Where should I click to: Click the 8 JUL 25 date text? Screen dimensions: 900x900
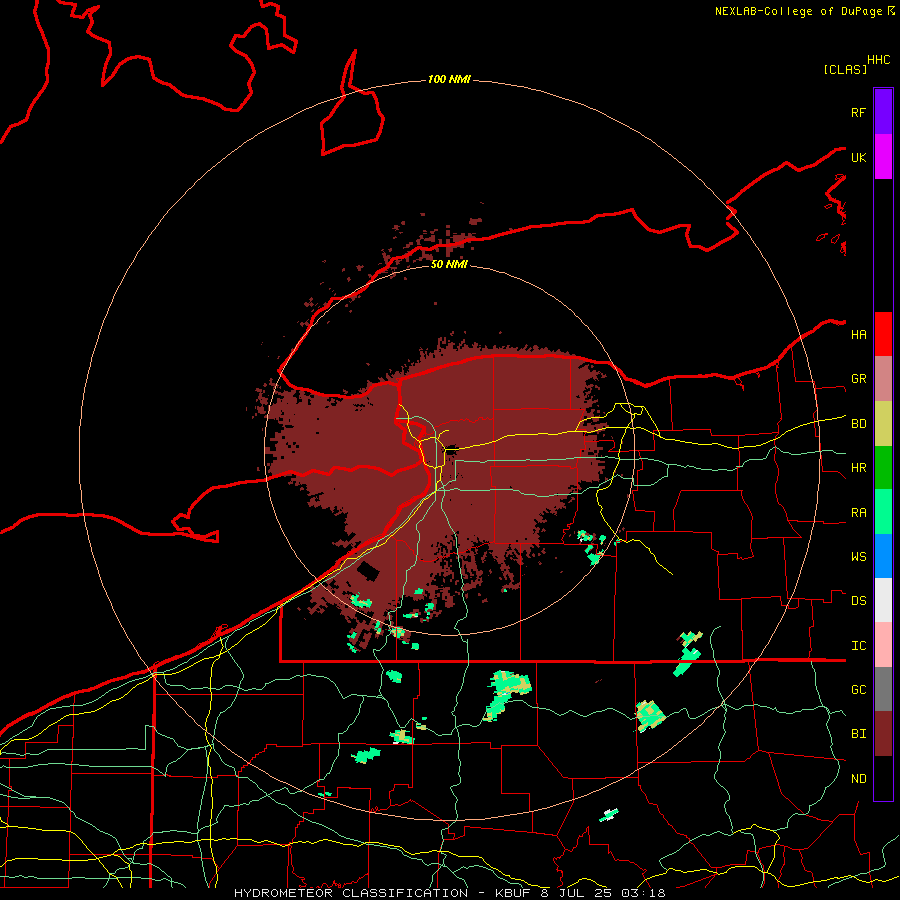(x=576, y=893)
